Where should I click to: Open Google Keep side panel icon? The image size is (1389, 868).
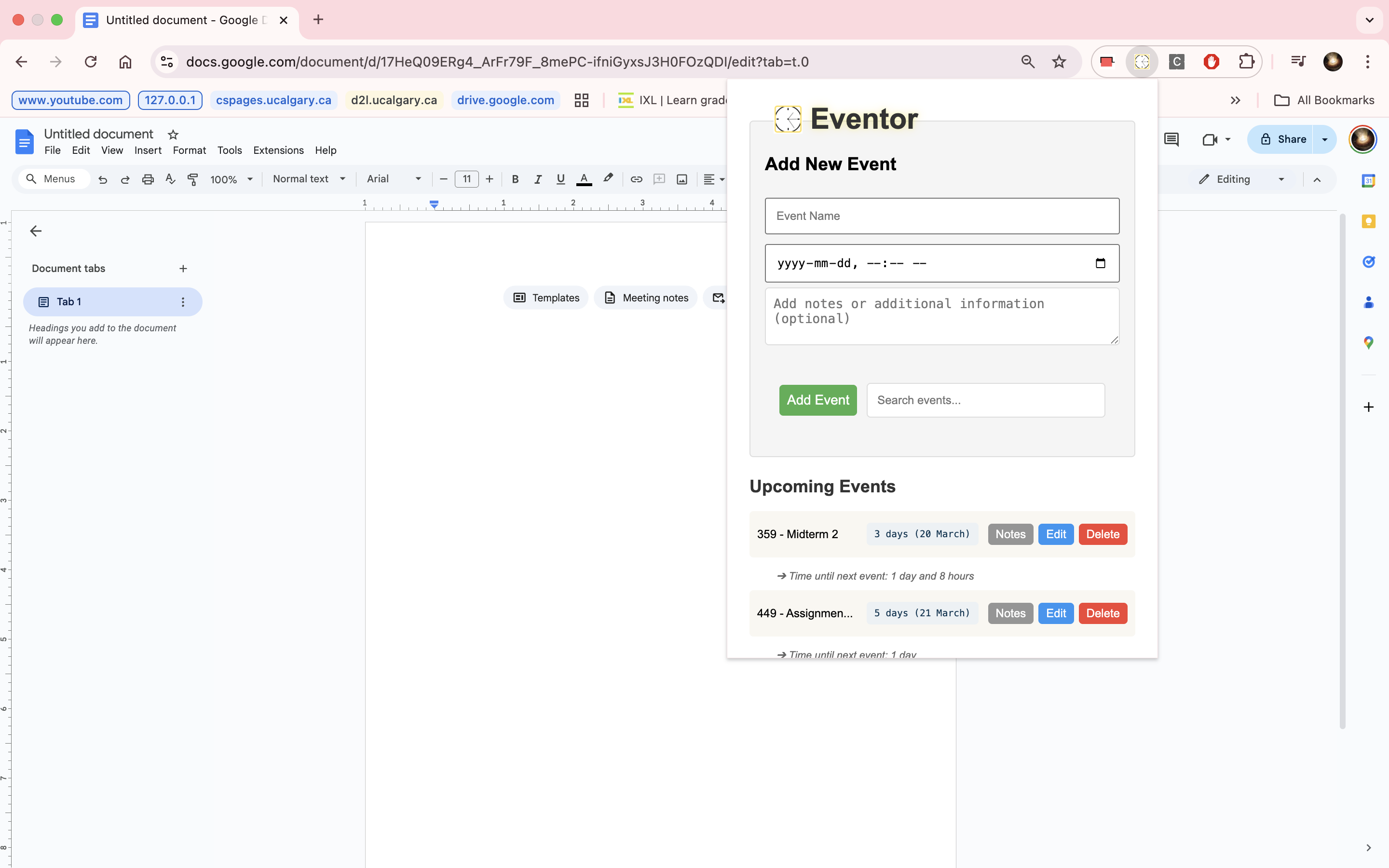pos(1368,222)
